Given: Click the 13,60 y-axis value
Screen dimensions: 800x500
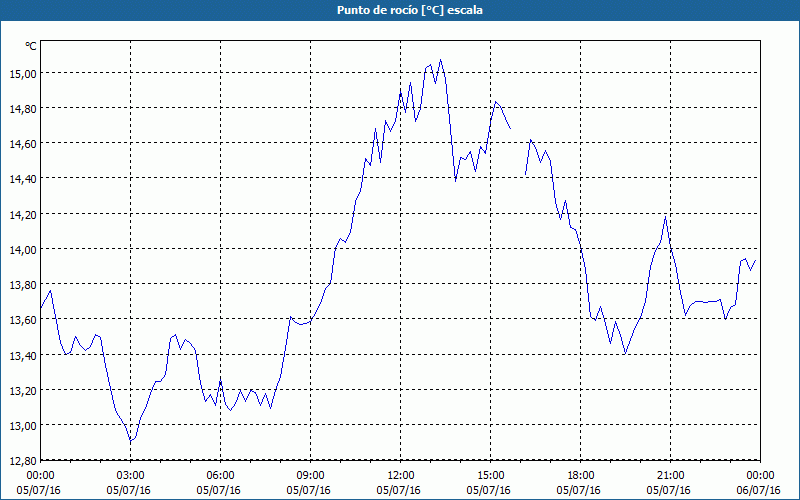Looking at the screenshot, I should point(23,320).
